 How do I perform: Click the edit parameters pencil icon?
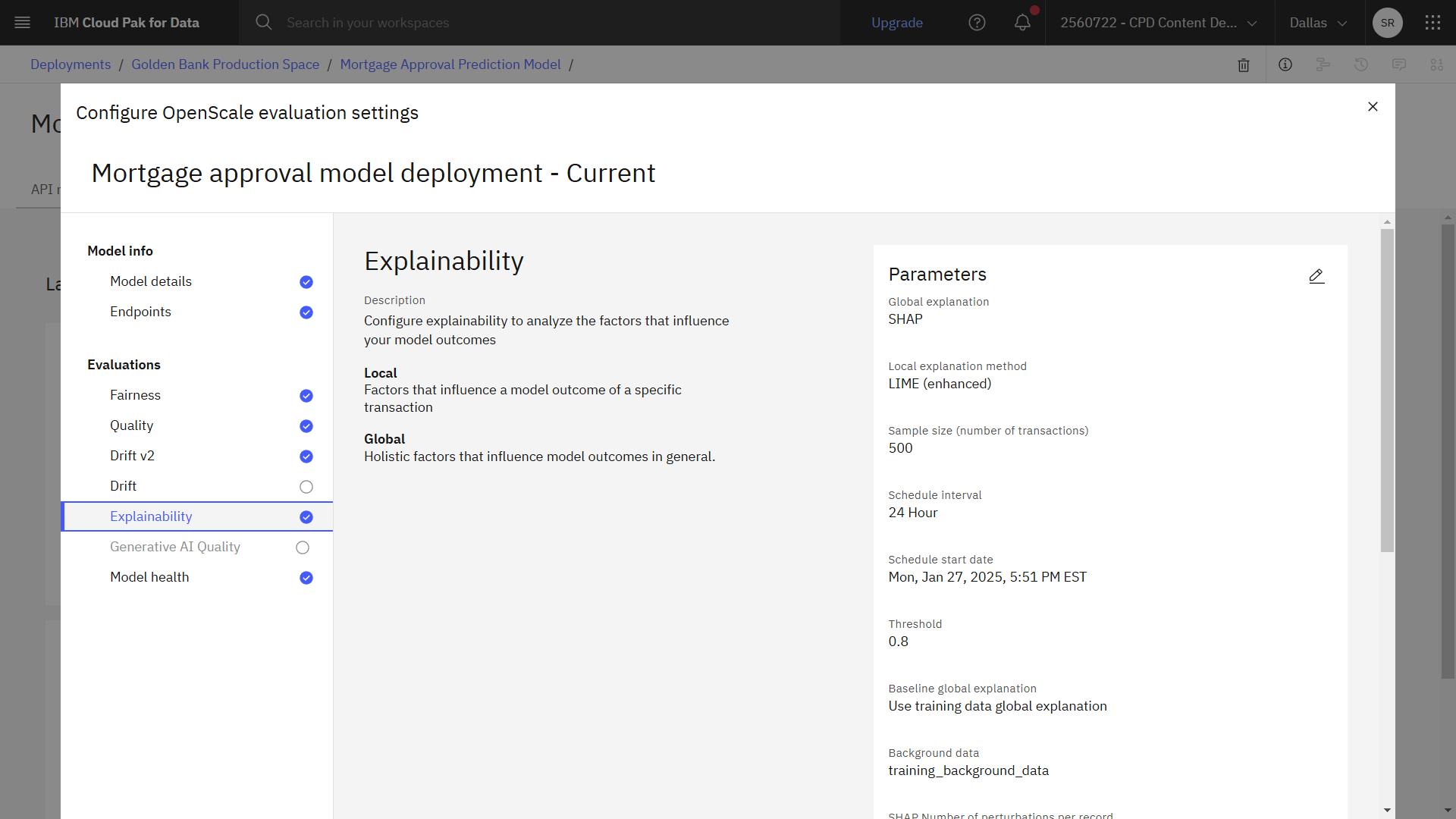pos(1316,275)
